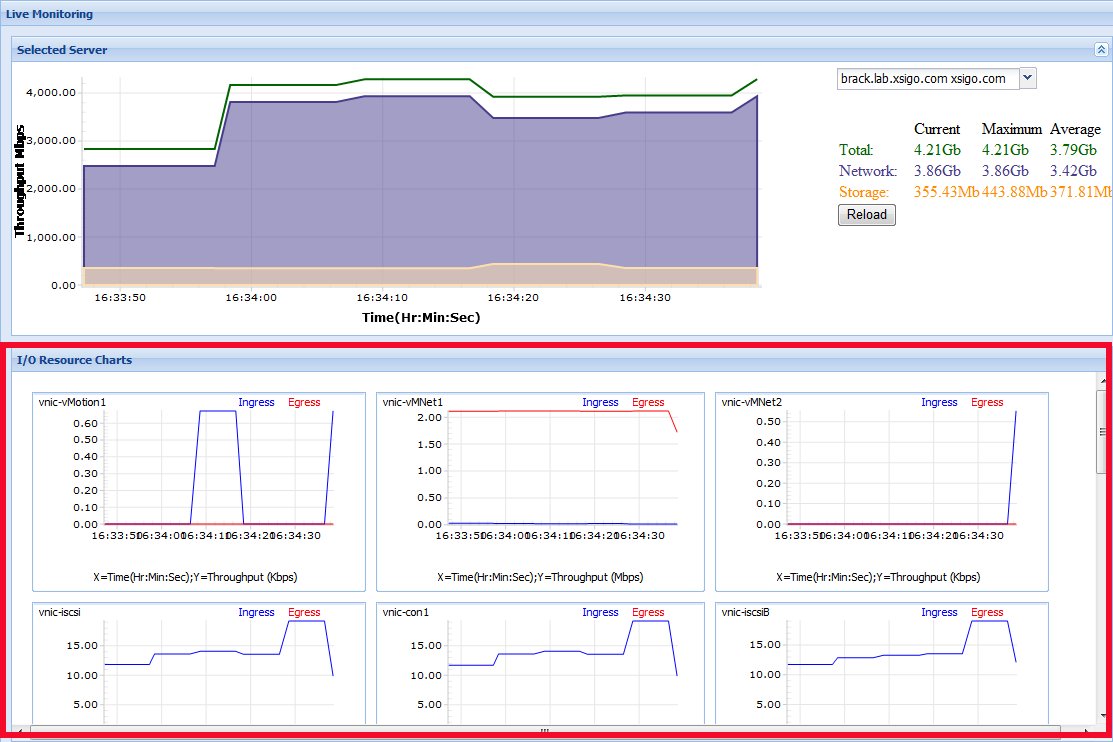Click the vnic-vMNet1 chart
1113x742 pixels.
click(540, 491)
